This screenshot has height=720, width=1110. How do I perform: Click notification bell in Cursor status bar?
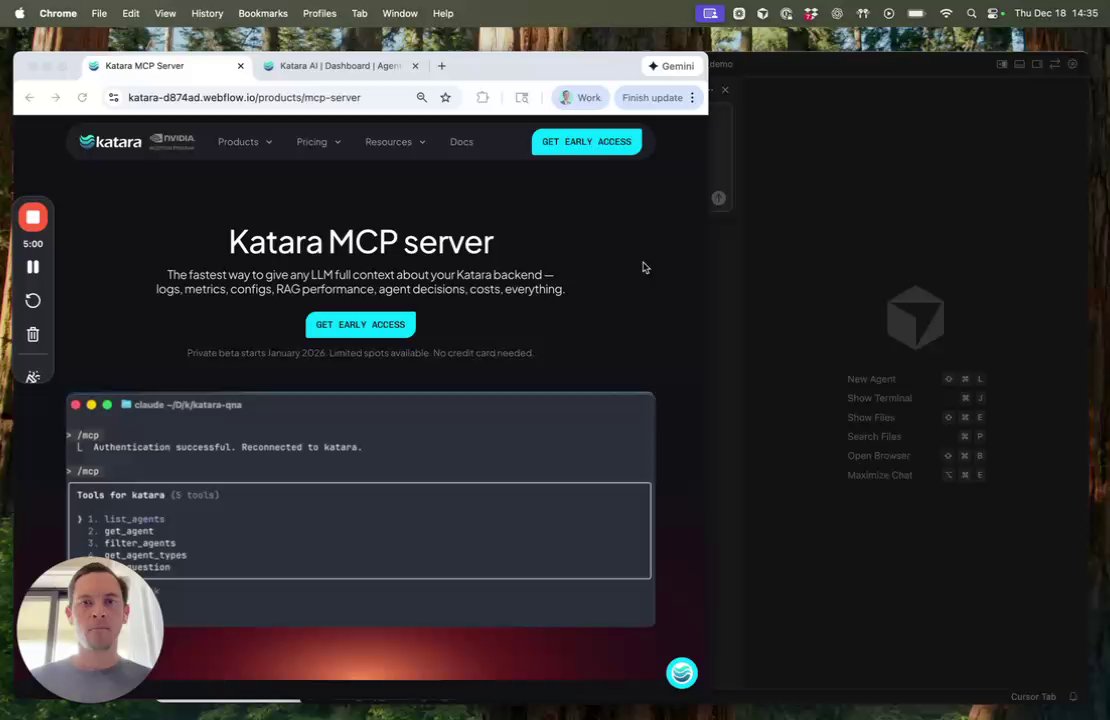click(x=1073, y=697)
